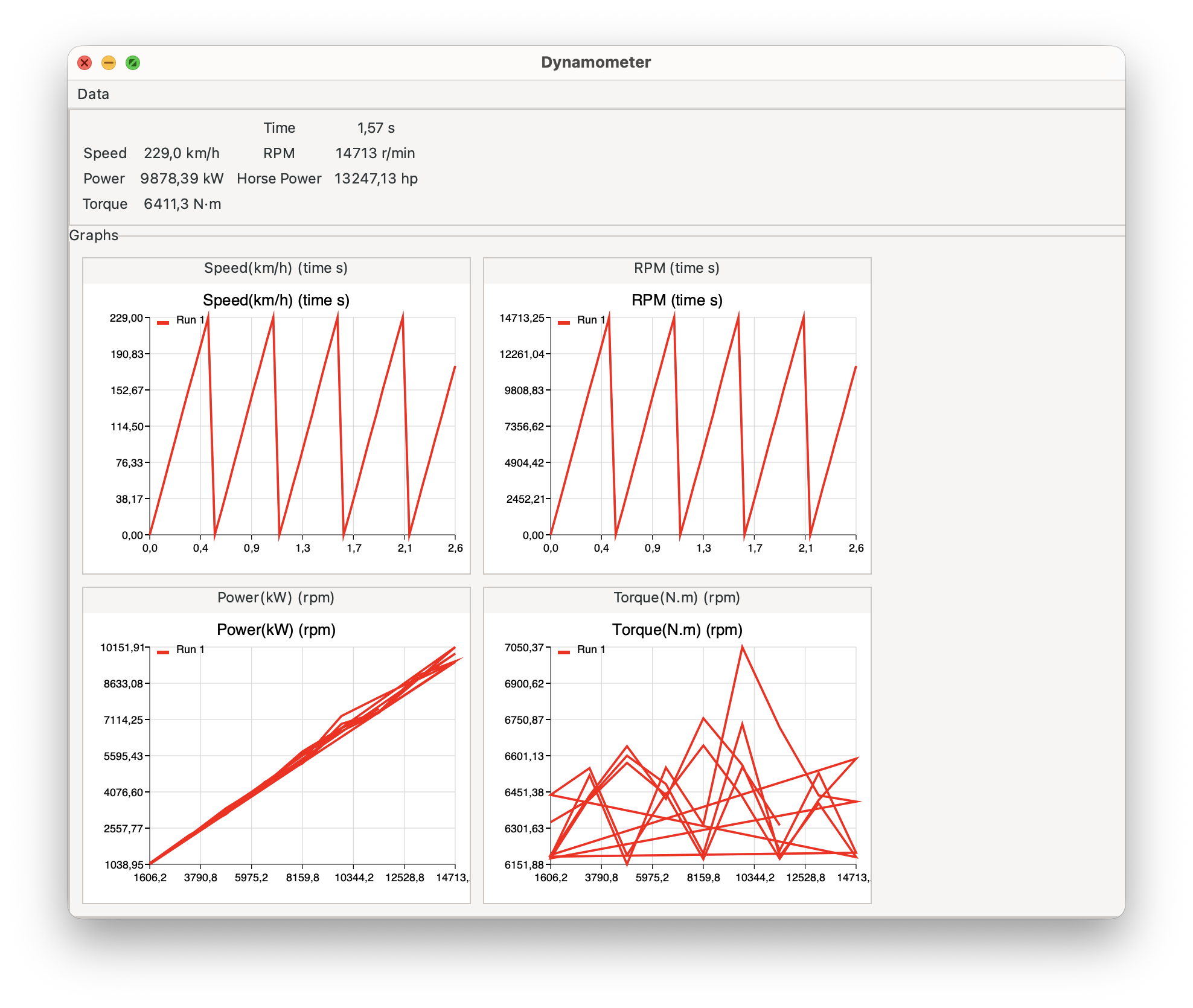Close the Dynamometer window

(85, 63)
